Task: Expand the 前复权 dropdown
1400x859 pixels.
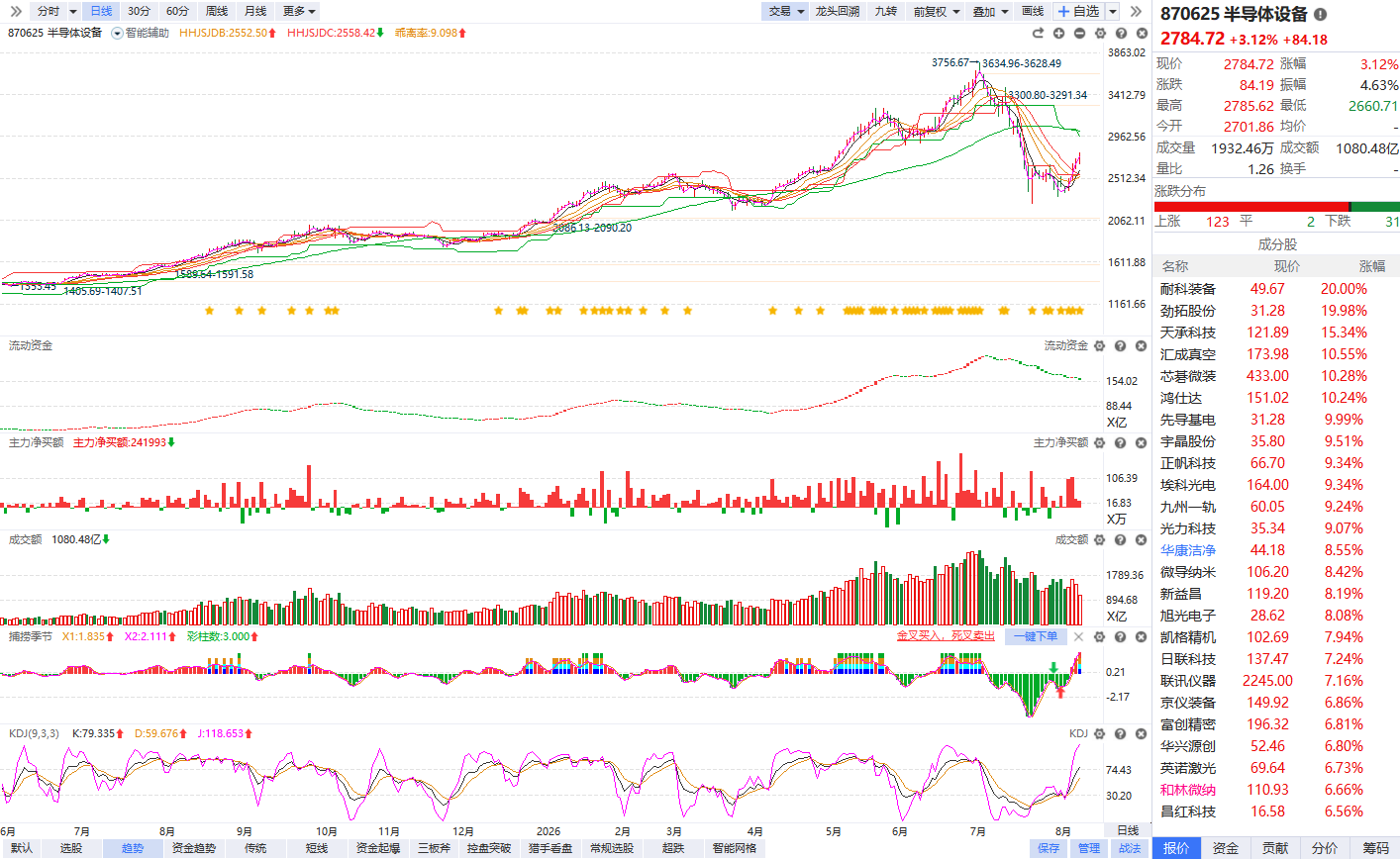Action: [x=937, y=11]
